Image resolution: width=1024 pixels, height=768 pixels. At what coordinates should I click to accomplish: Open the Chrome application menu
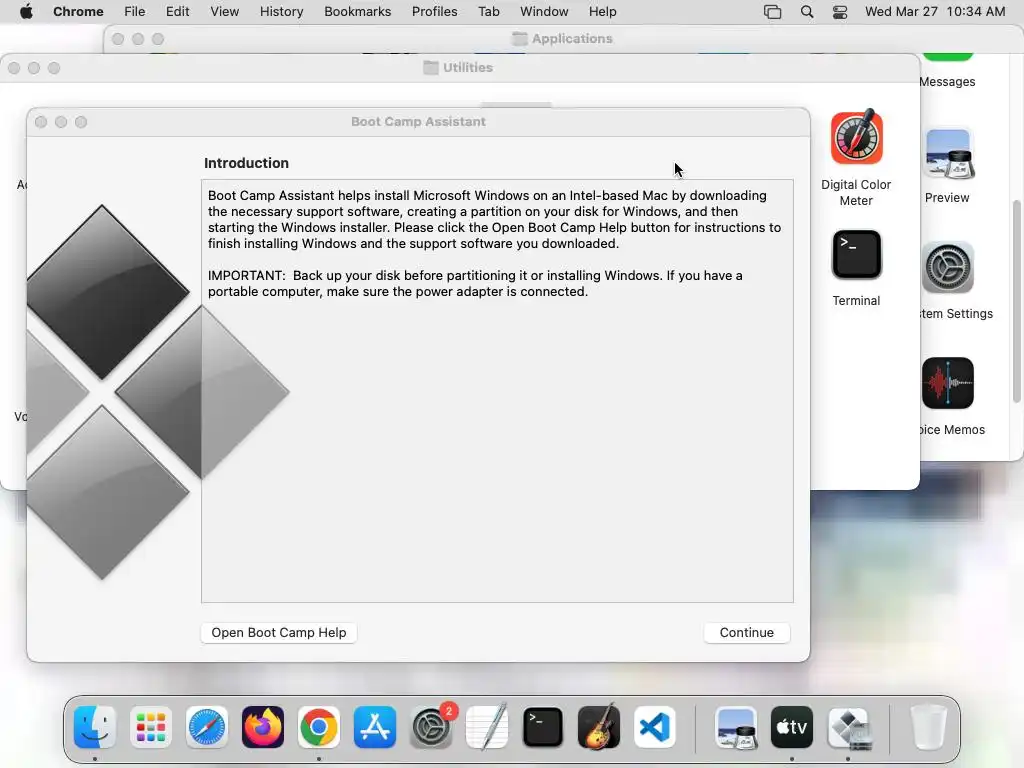pos(78,12)
